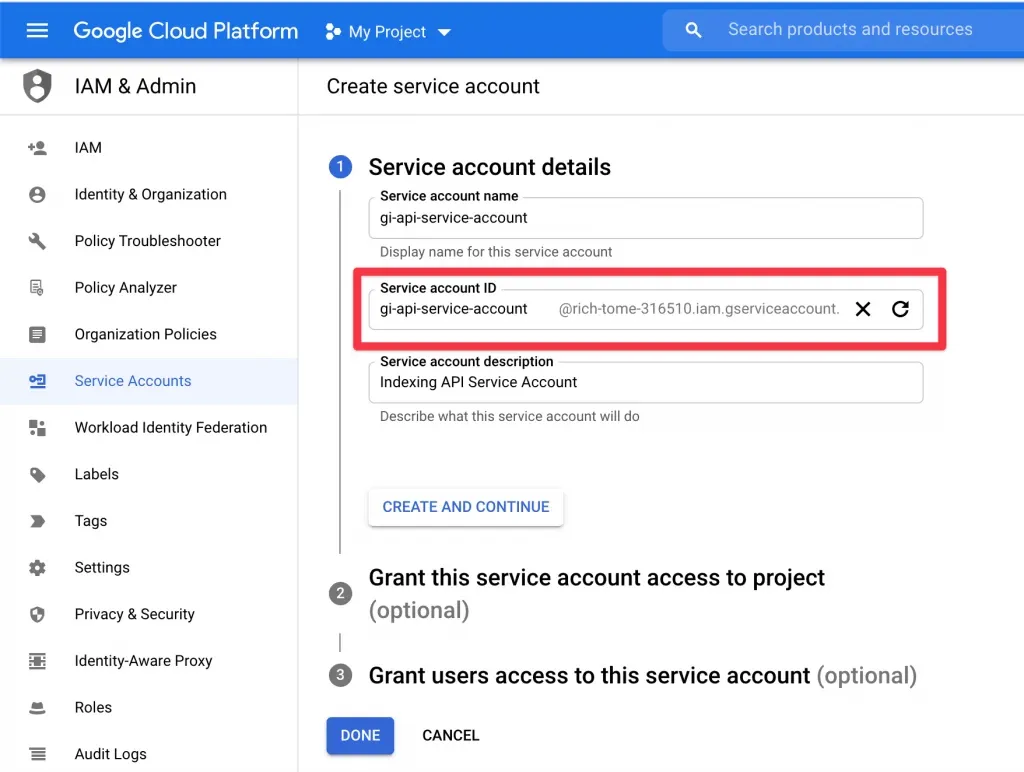This screenshot has width=1024, height=772.
Task: Edit the Service account name field
Action: 645,218
